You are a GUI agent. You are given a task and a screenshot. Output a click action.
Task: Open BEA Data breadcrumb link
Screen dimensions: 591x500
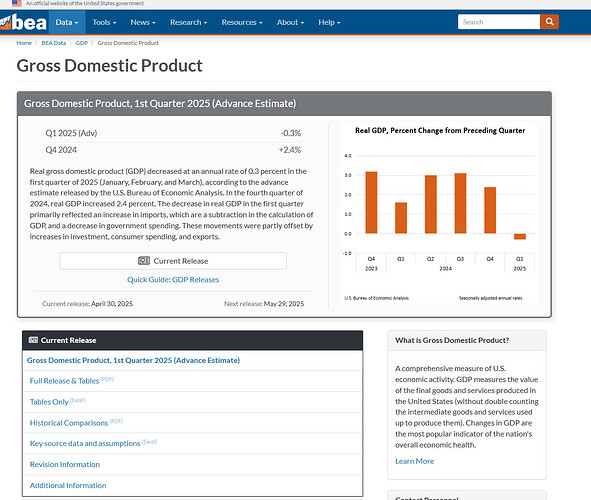(x=54, y=43)
